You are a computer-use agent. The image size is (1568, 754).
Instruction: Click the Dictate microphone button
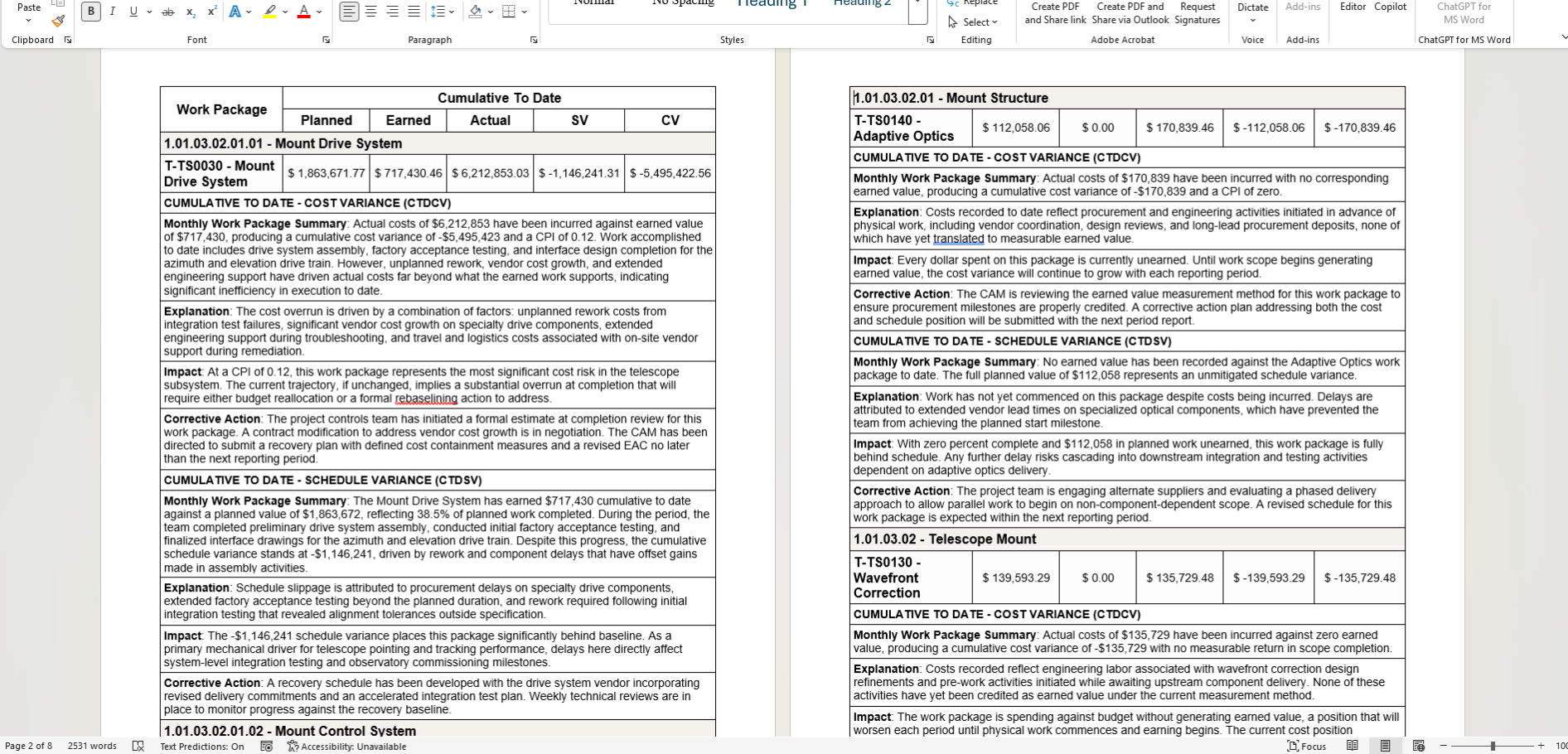point(1252,12)
